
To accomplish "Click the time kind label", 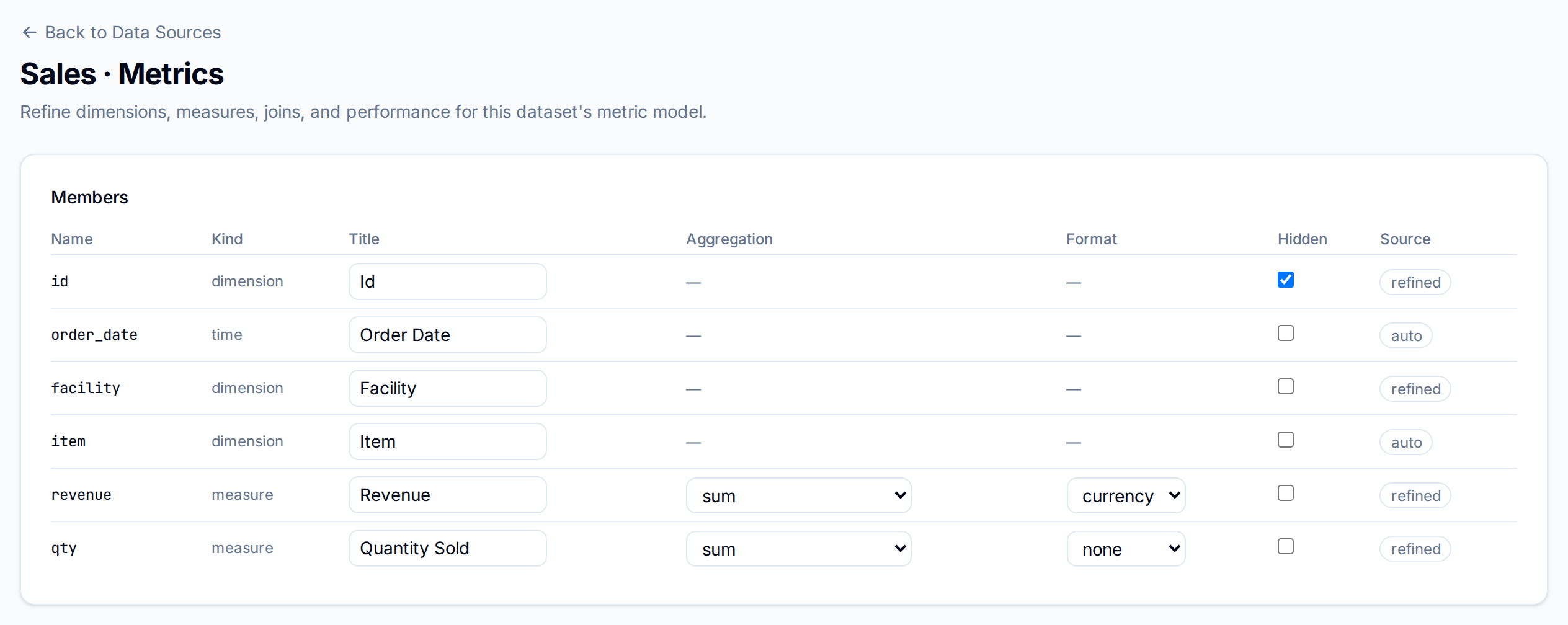I will point(226,335).
